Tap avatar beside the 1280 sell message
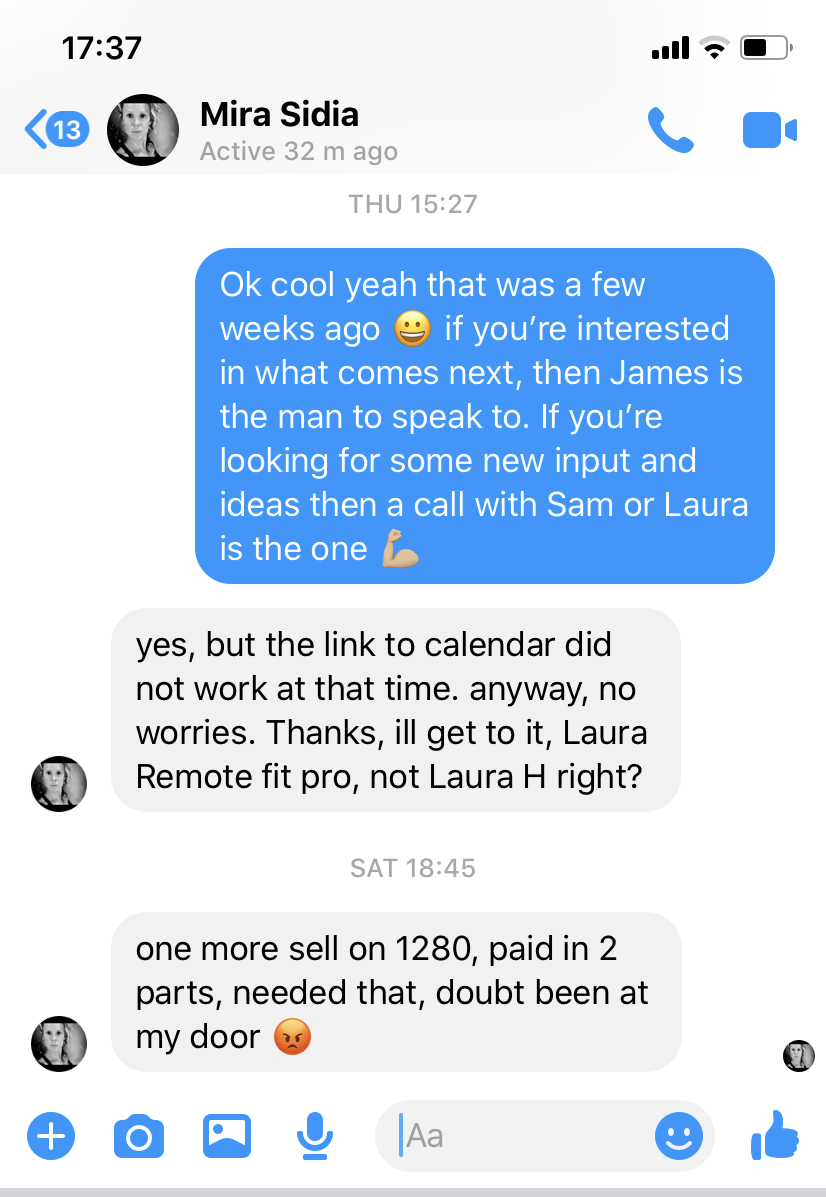The height and width of the screenshot is (1197, 826). pos(59,1045)
